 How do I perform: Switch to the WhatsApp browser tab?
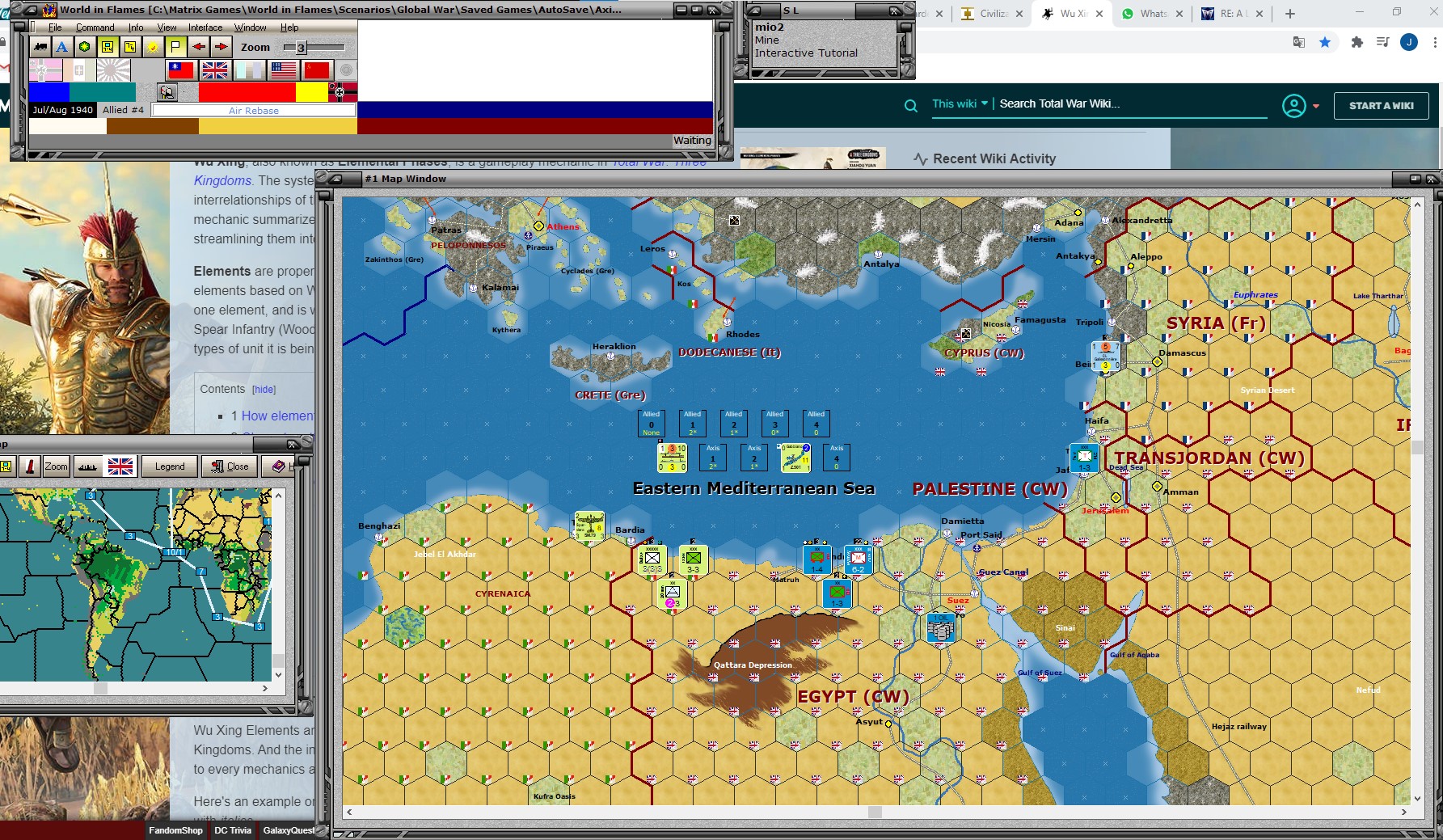click(1152, 14)
